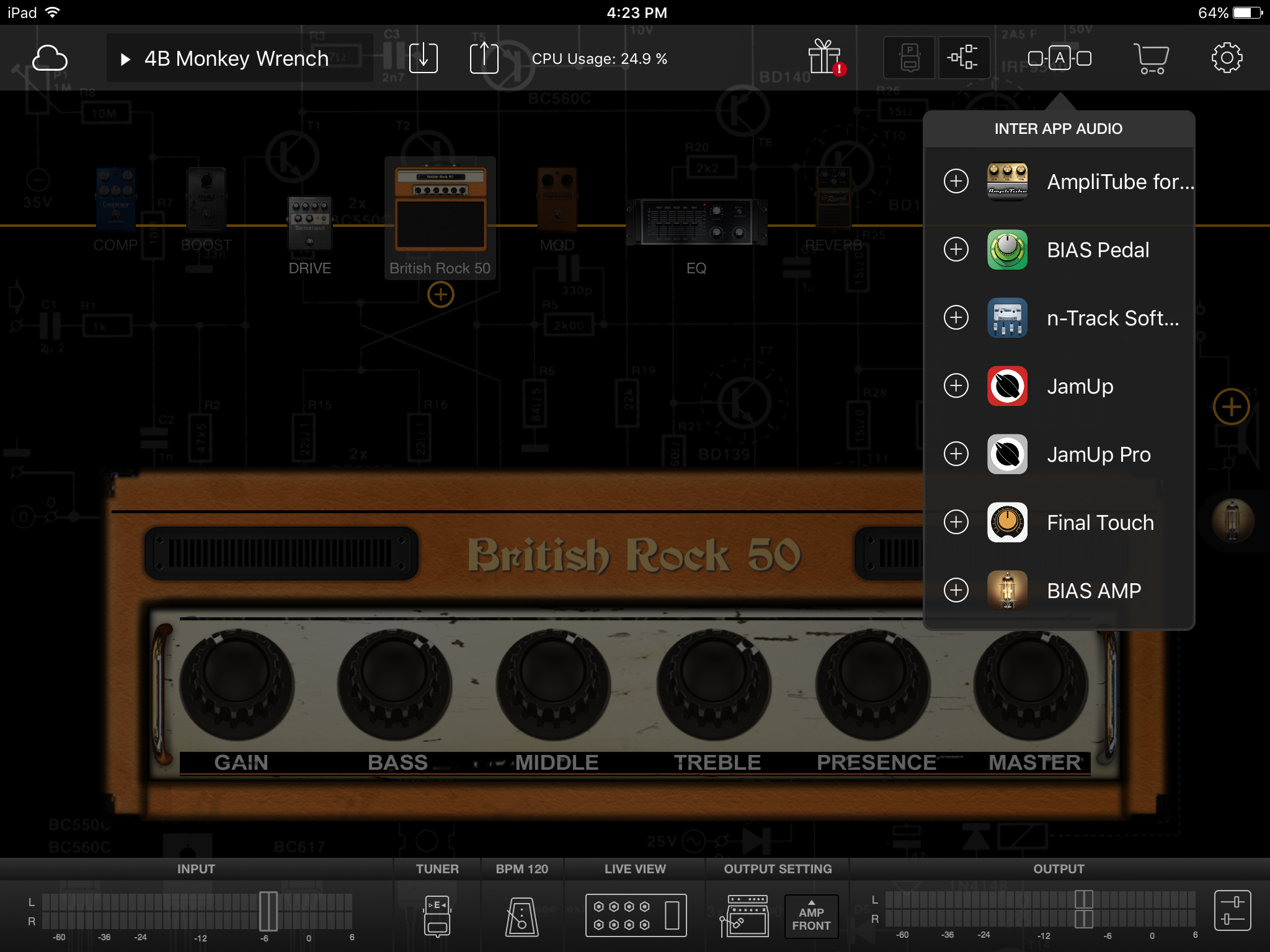Select the EQ rack unit
This screenshot has width=1270, height=952.
[696, 222]
